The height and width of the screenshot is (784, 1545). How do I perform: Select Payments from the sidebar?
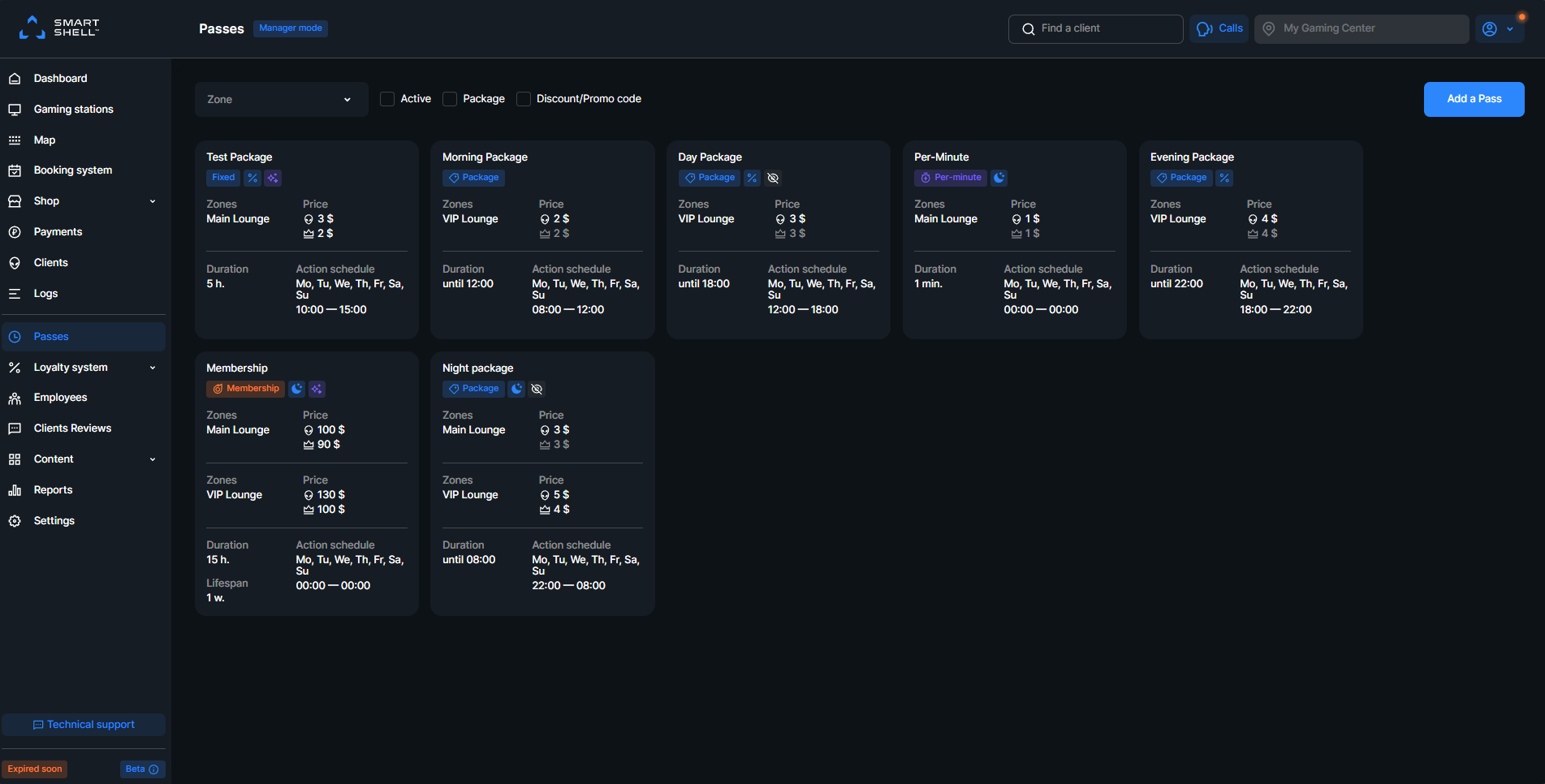coord(57,231)
